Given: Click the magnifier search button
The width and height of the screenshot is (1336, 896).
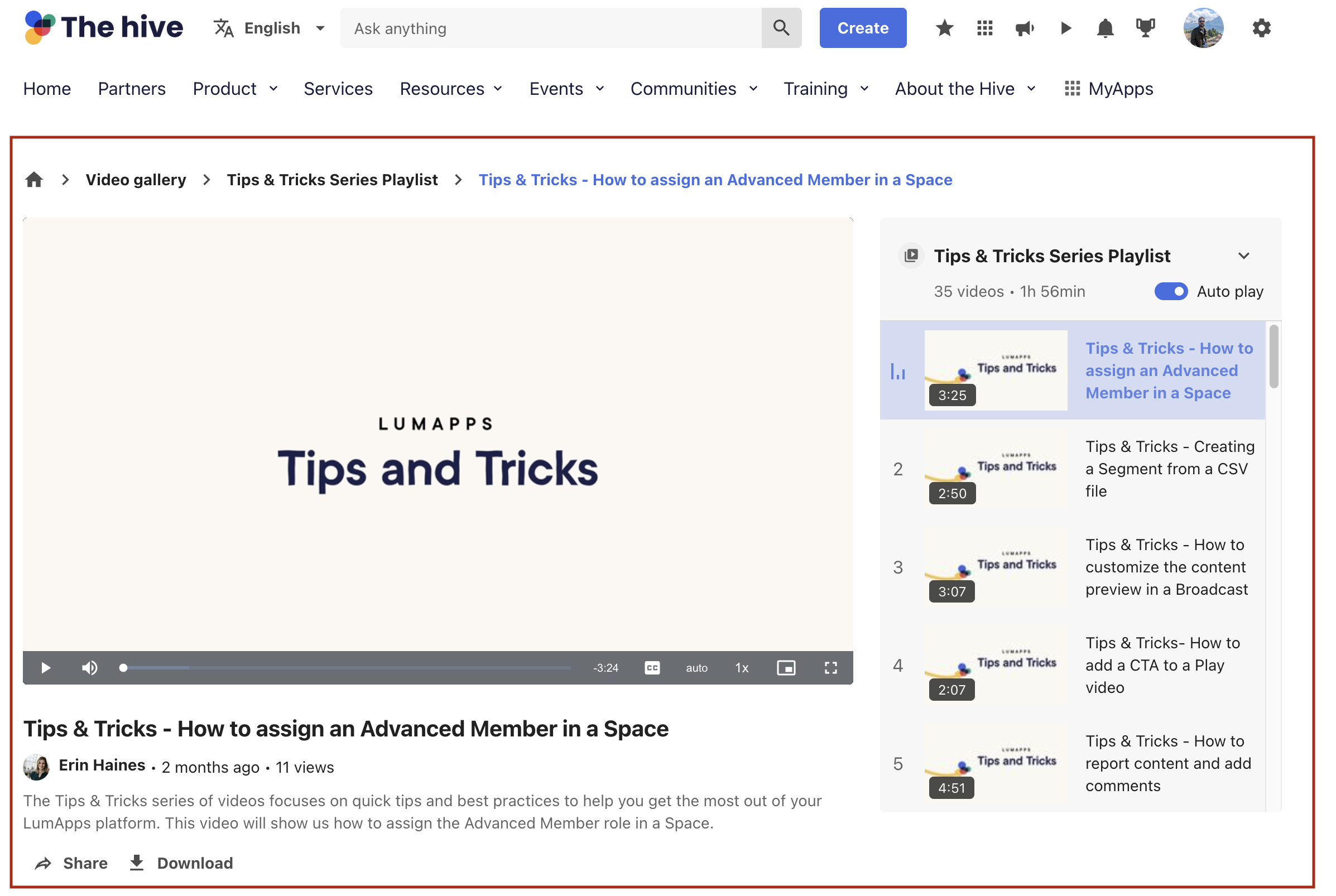Looking at the screenshot, I should pyautogui.click(x=781, y=28).
